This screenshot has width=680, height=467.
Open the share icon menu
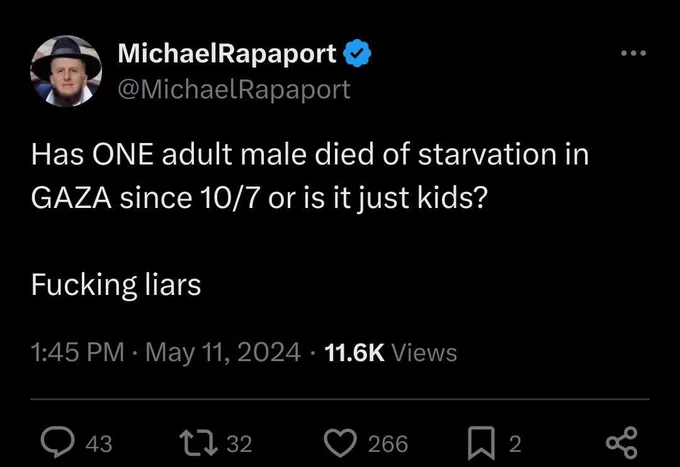622,443
